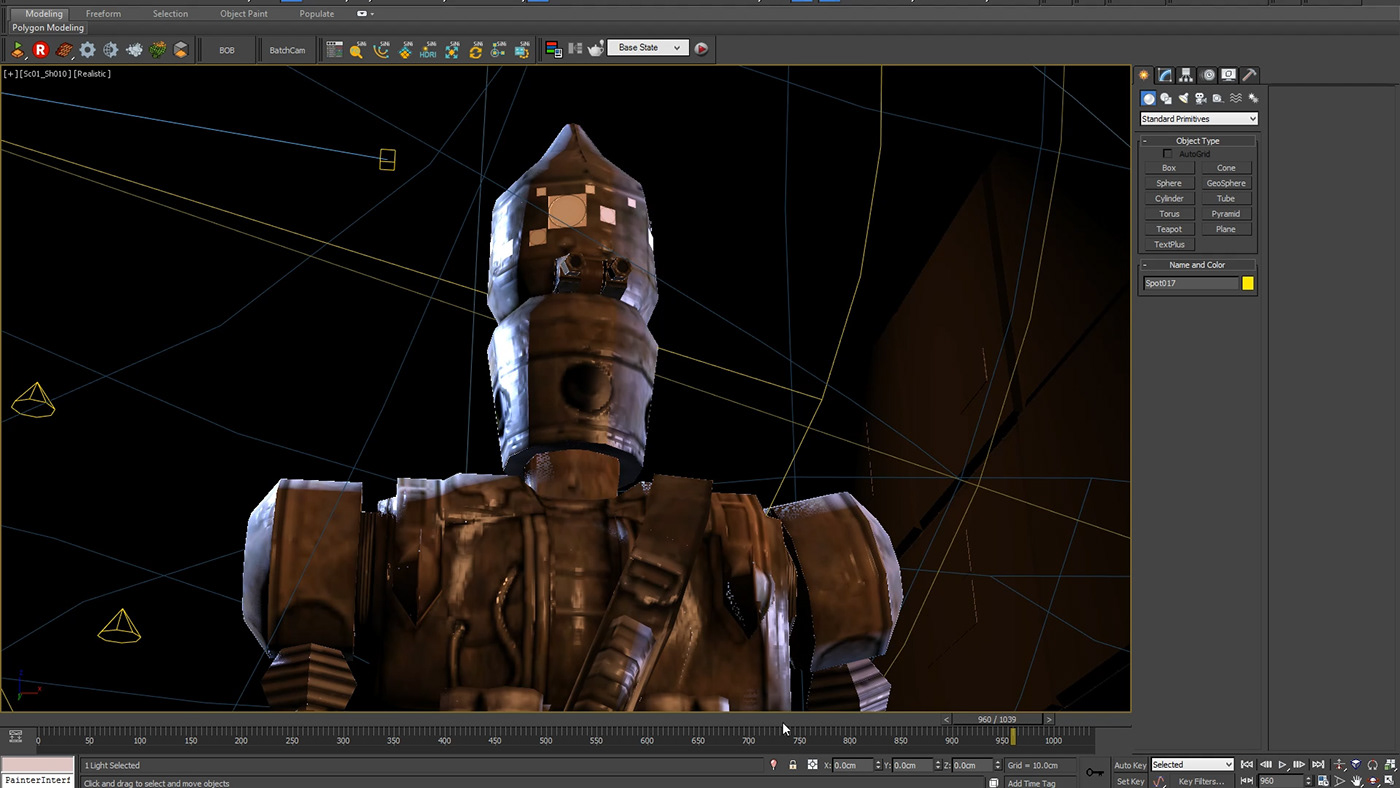Click the gear settings icon in toolbar
The image size is (1400, 788).
(x=88, y=49)
